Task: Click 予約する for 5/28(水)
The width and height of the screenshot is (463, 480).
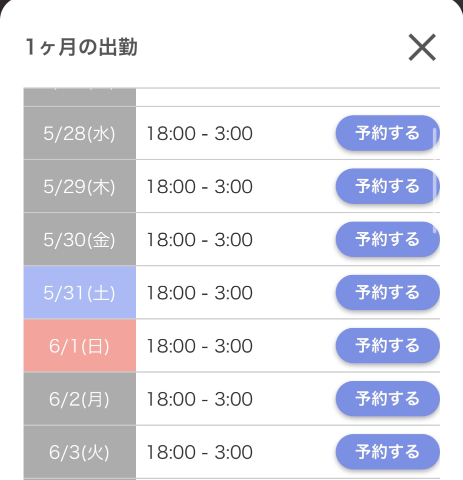Action: tap(387, 133)
